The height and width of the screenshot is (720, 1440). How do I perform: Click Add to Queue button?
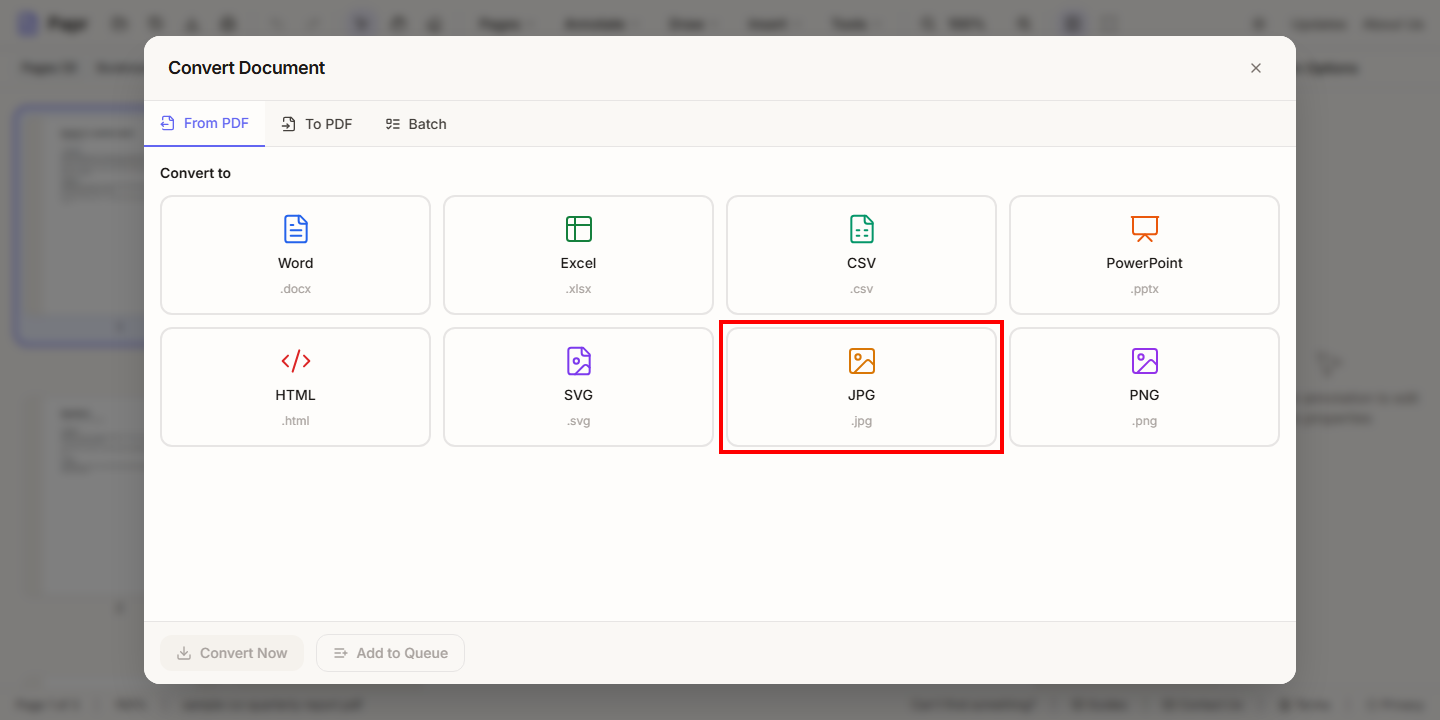[390, 653]
